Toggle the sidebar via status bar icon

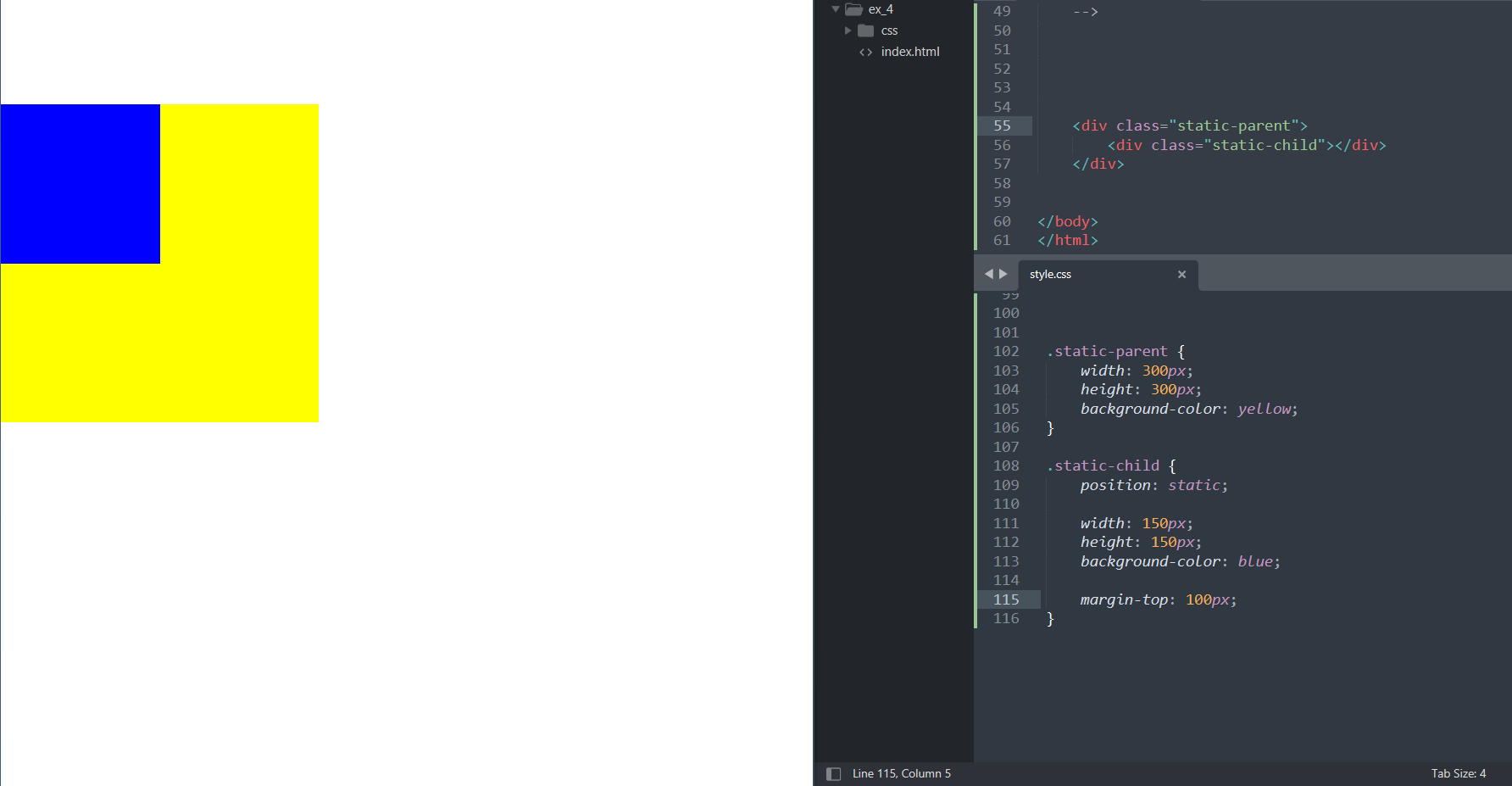tap(833, 774)
